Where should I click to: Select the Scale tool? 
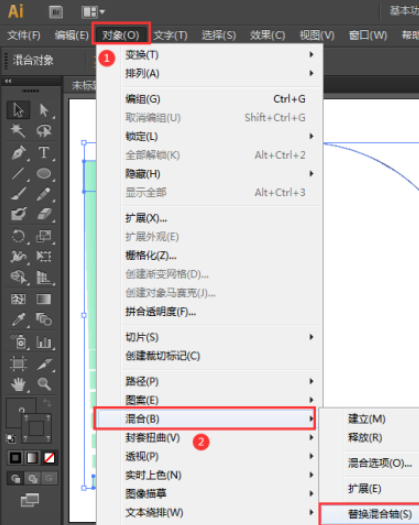[x=44, y=236]
